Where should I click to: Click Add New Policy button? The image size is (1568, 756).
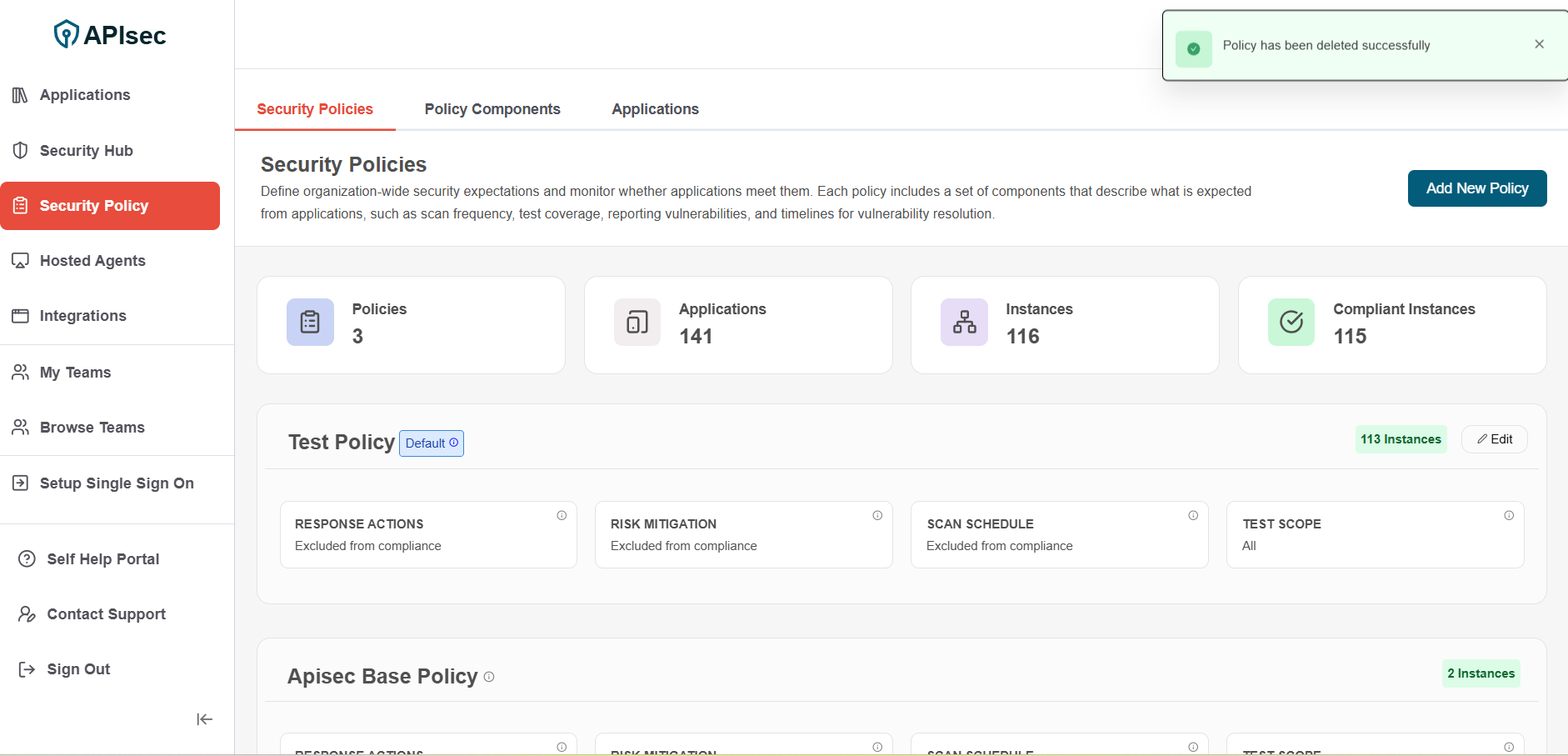click(1476, 188)
